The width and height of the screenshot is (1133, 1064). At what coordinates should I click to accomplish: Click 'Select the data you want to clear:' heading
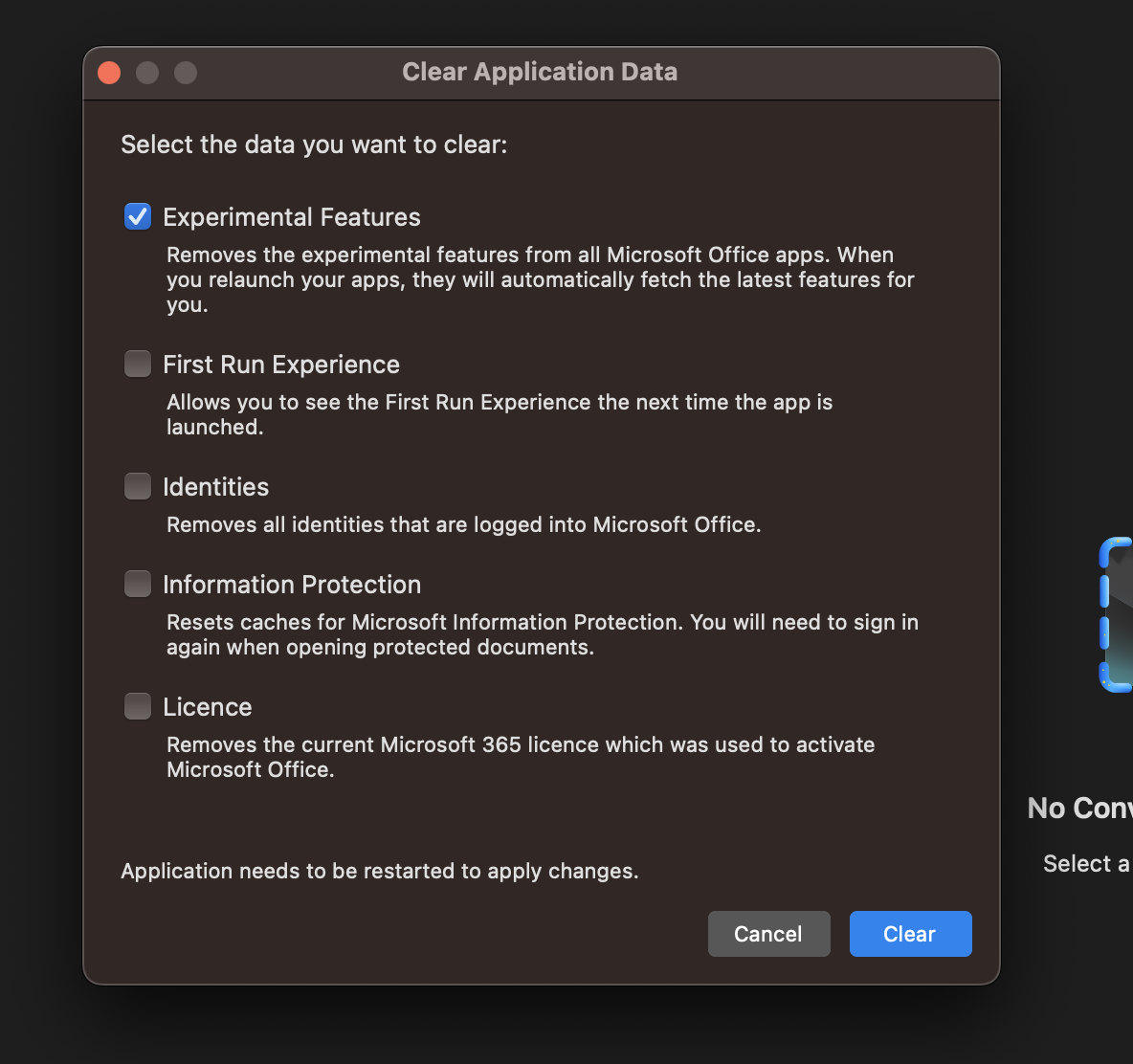(x=314, y=144)
